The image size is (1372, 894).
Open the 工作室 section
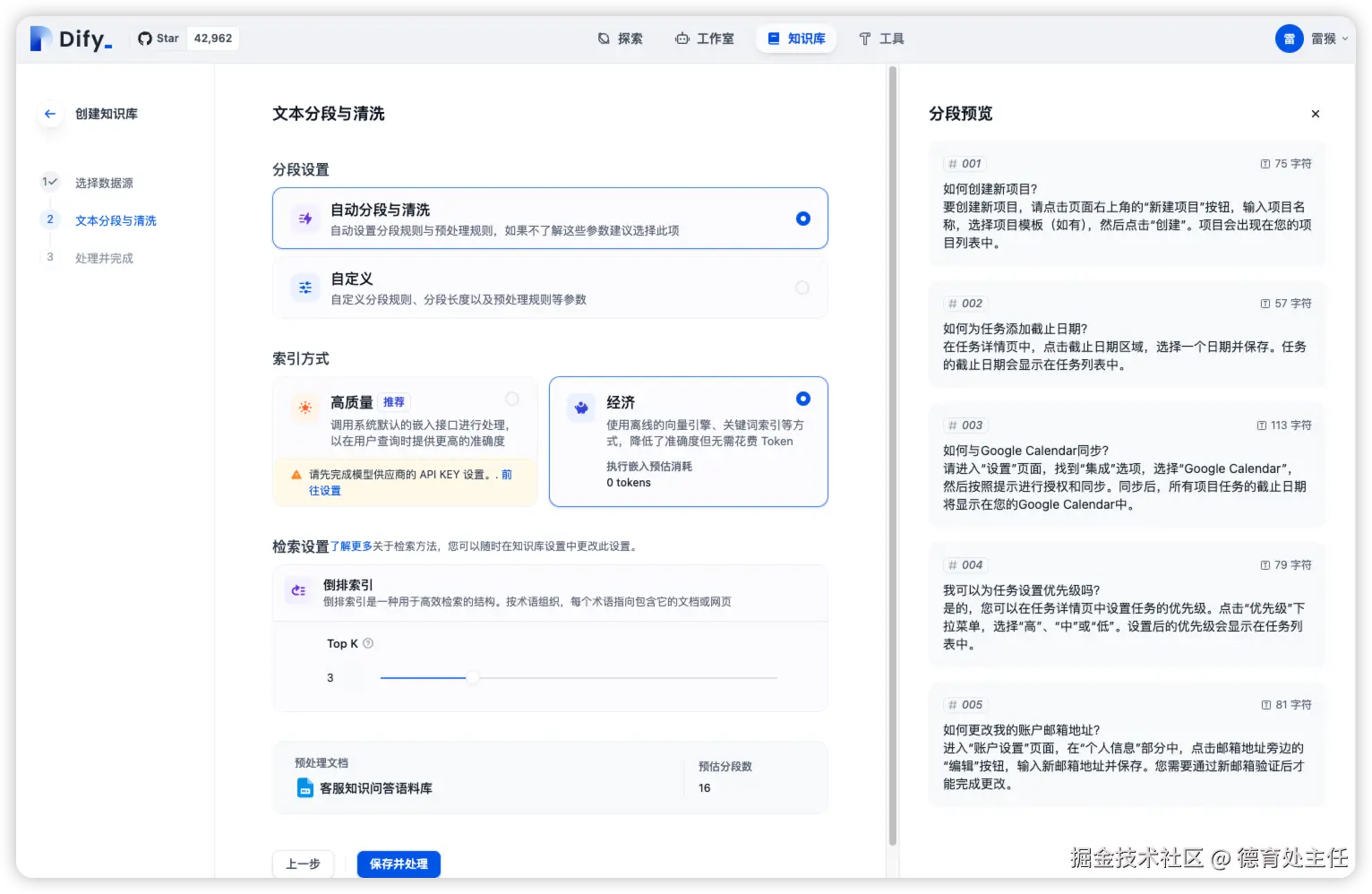point(706,39)
